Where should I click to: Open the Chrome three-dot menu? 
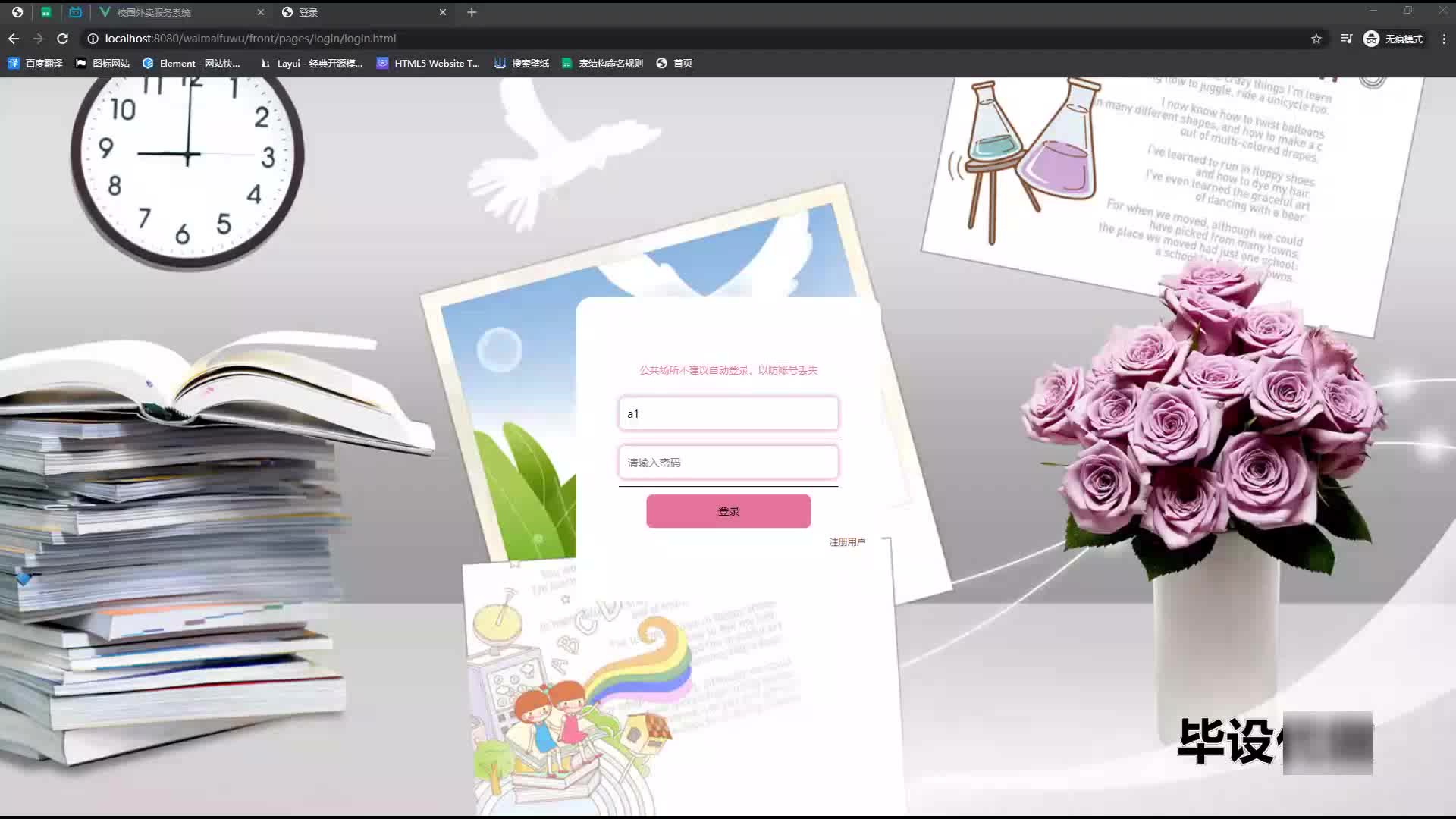point(1444,39)
